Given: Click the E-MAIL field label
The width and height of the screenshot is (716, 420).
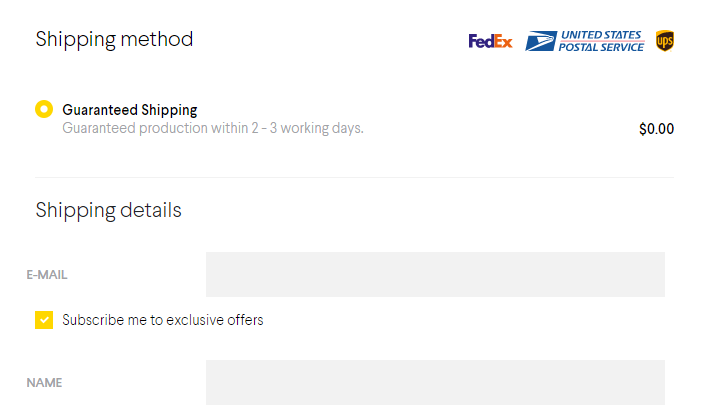Looking at the screenshot, I should pos(47,275).
